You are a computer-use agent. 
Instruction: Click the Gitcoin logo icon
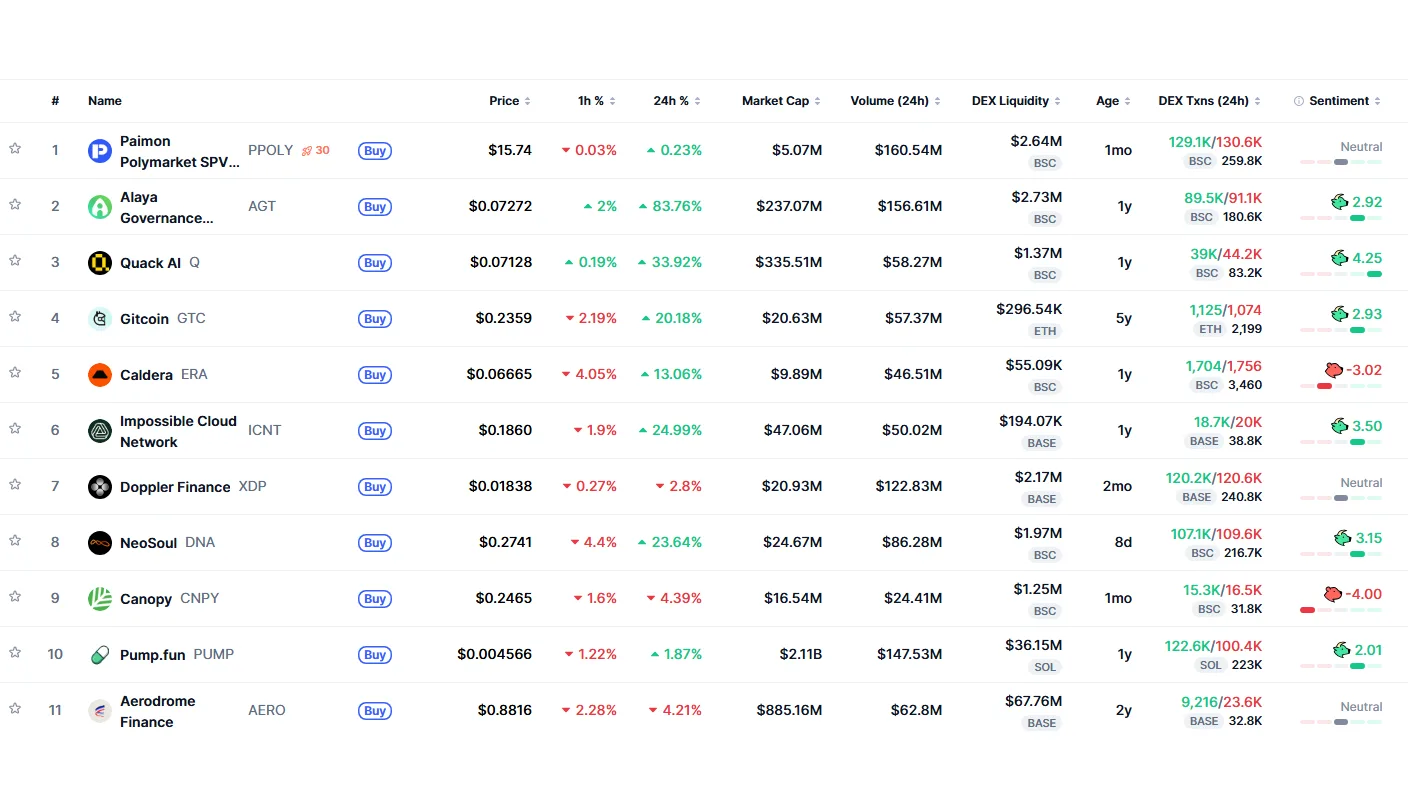point(99,319)
